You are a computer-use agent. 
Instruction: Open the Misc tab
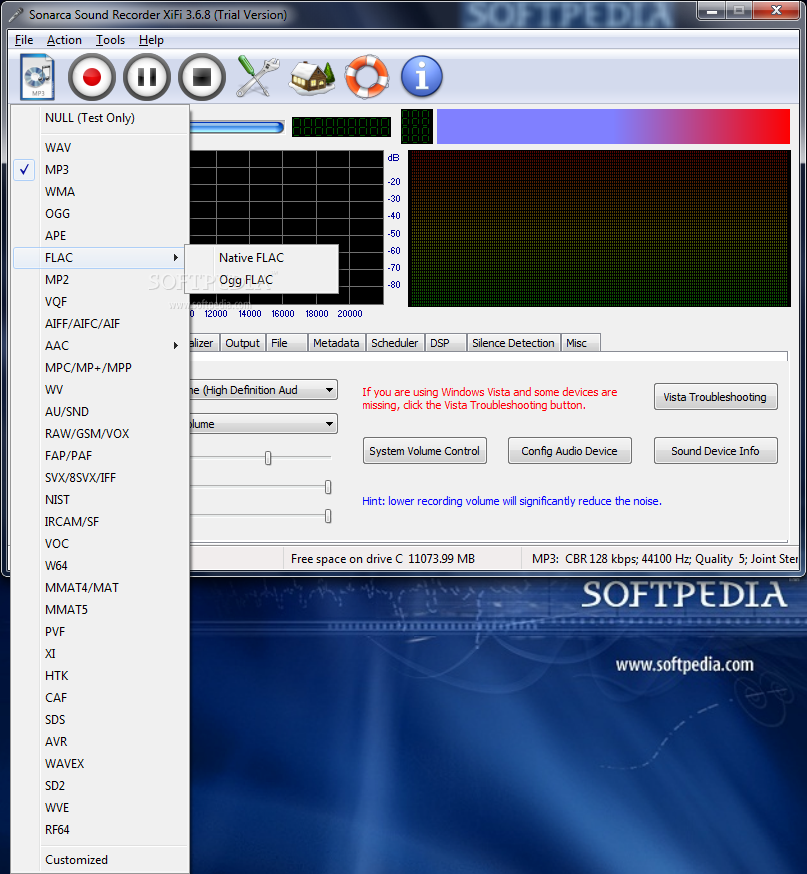pos(580,343)
